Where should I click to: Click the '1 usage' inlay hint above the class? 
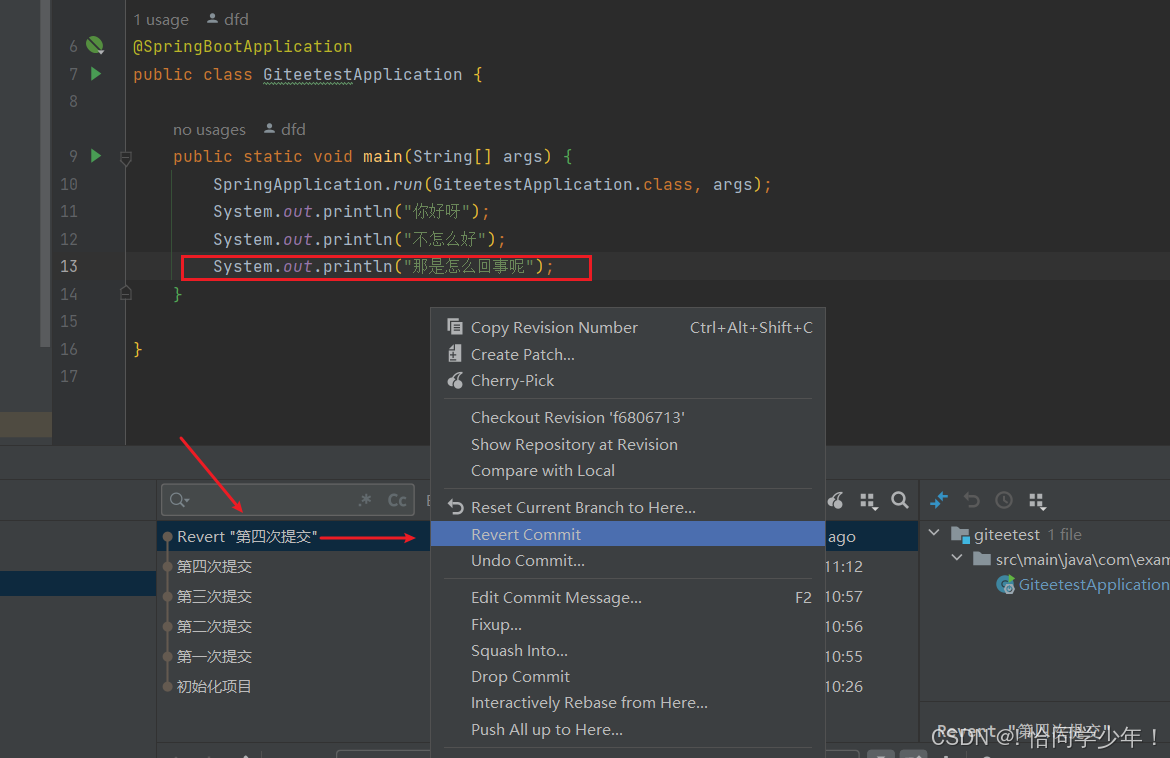click(161, 19)
